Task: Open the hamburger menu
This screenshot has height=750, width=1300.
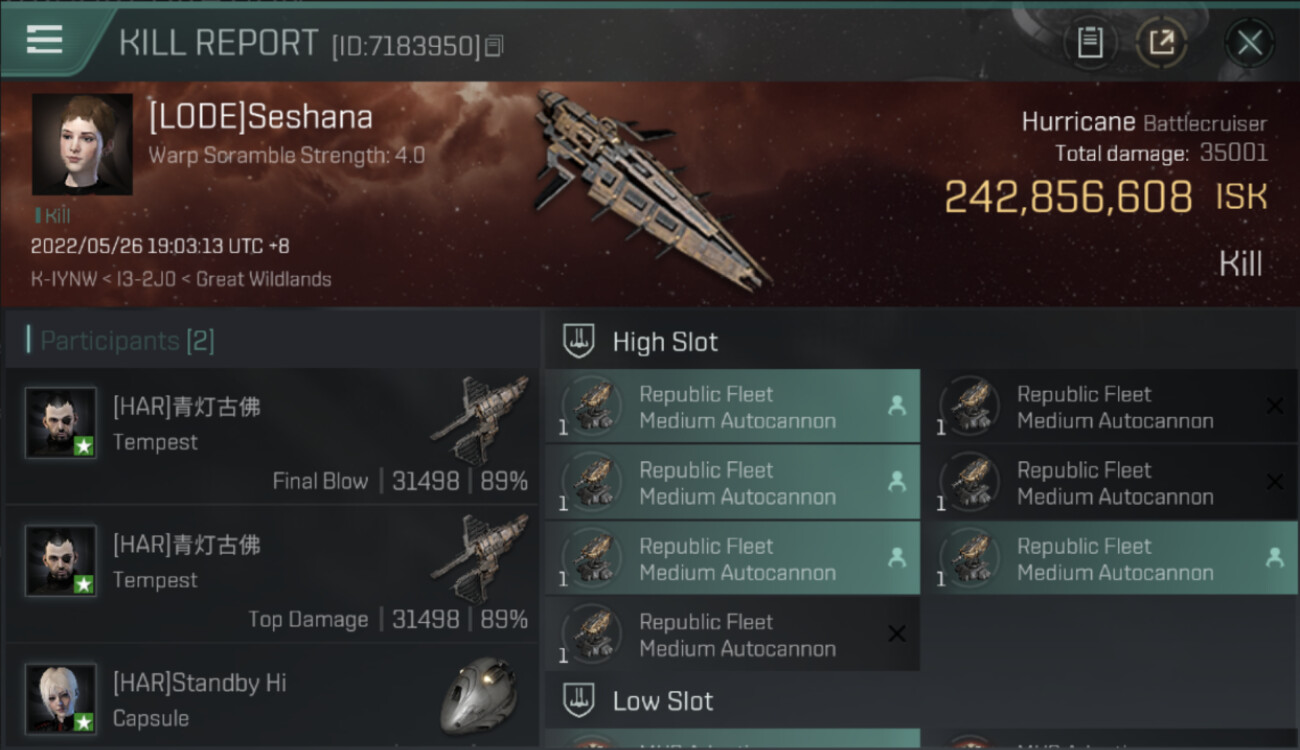Action: [45, 41]
